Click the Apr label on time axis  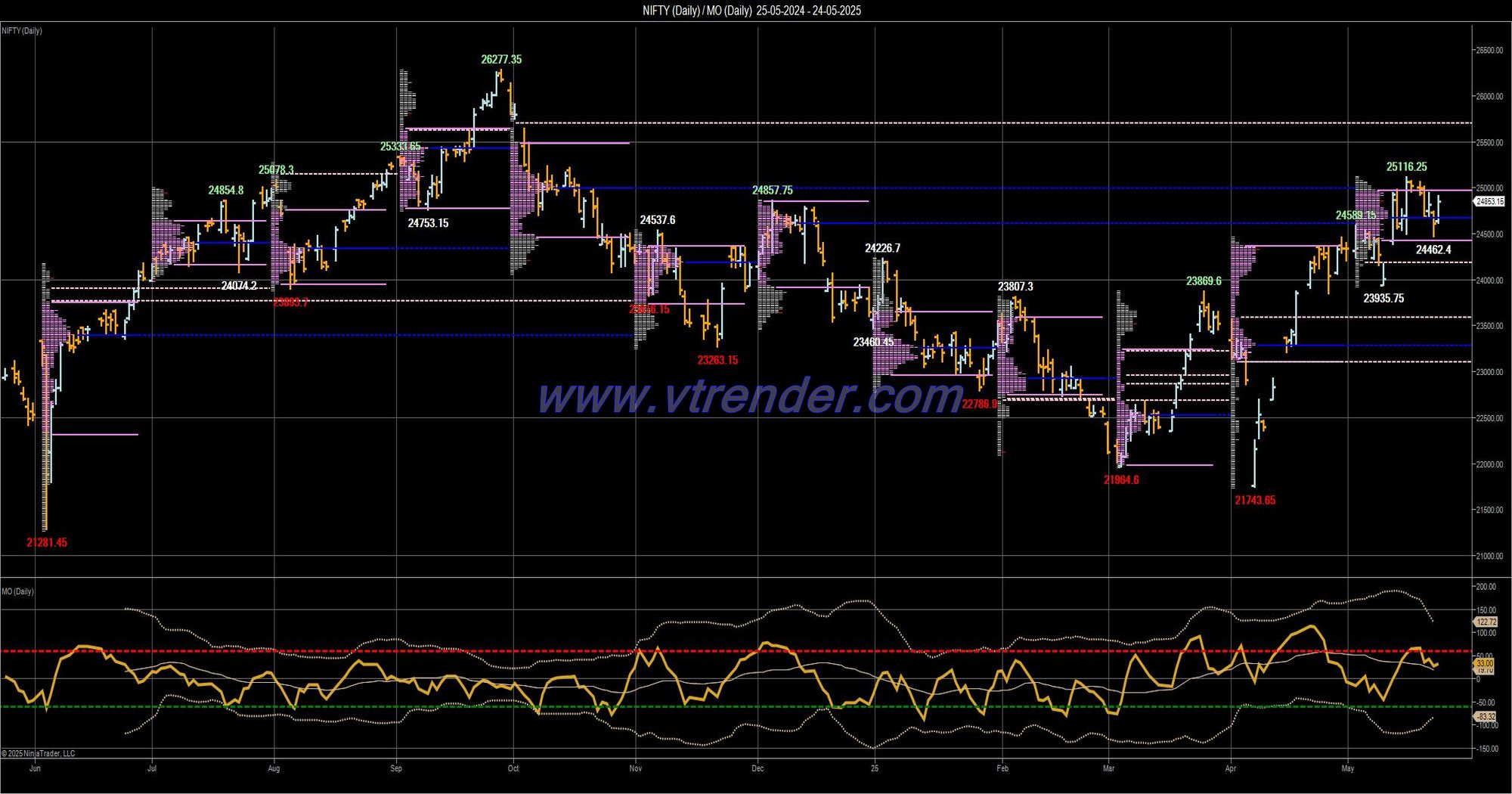[x=1231, y=769]
